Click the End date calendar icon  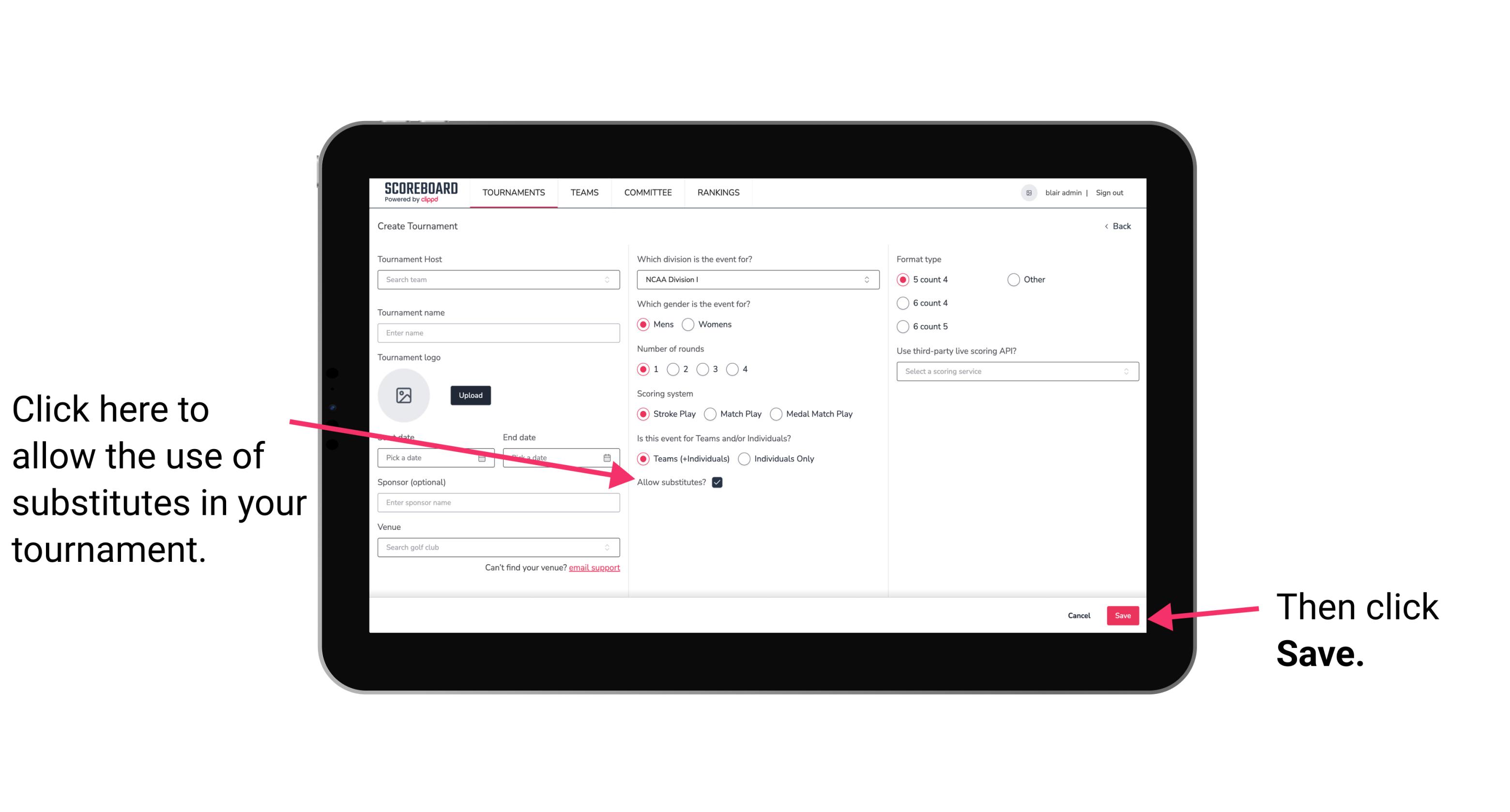click(x=609, y=458)
